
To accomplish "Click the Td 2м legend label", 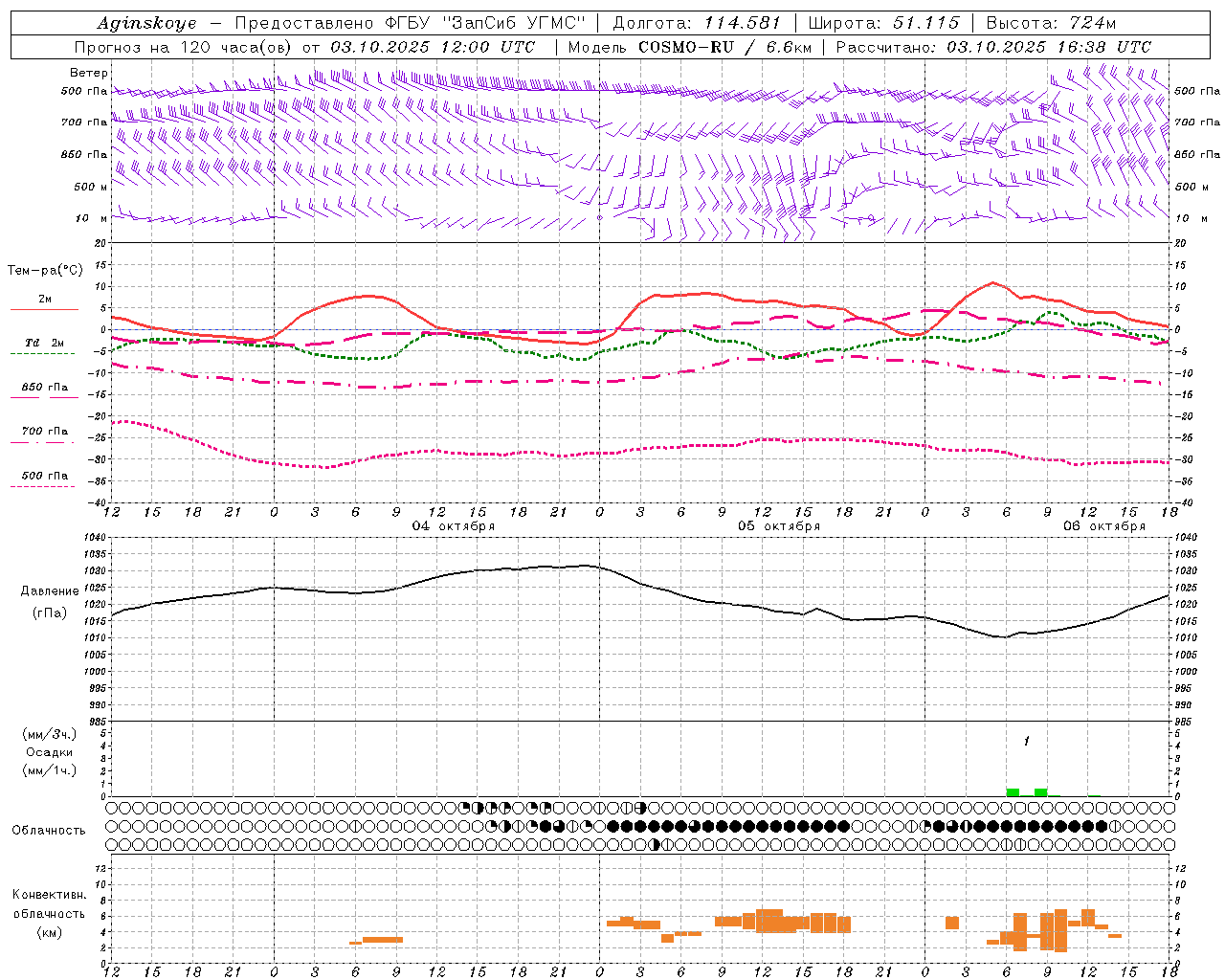I will coord(45,343).
